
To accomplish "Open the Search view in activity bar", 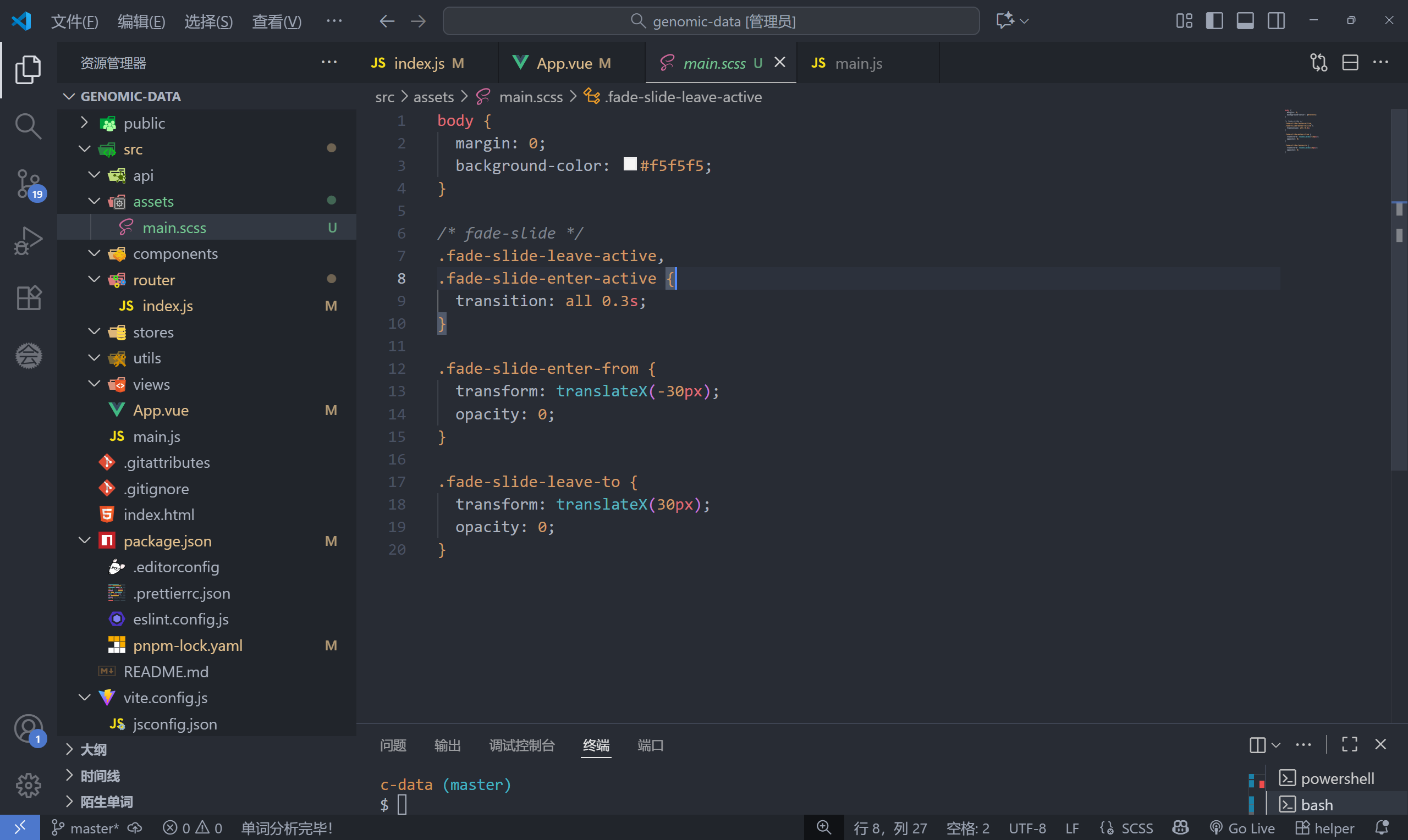I will coord(28,126).
